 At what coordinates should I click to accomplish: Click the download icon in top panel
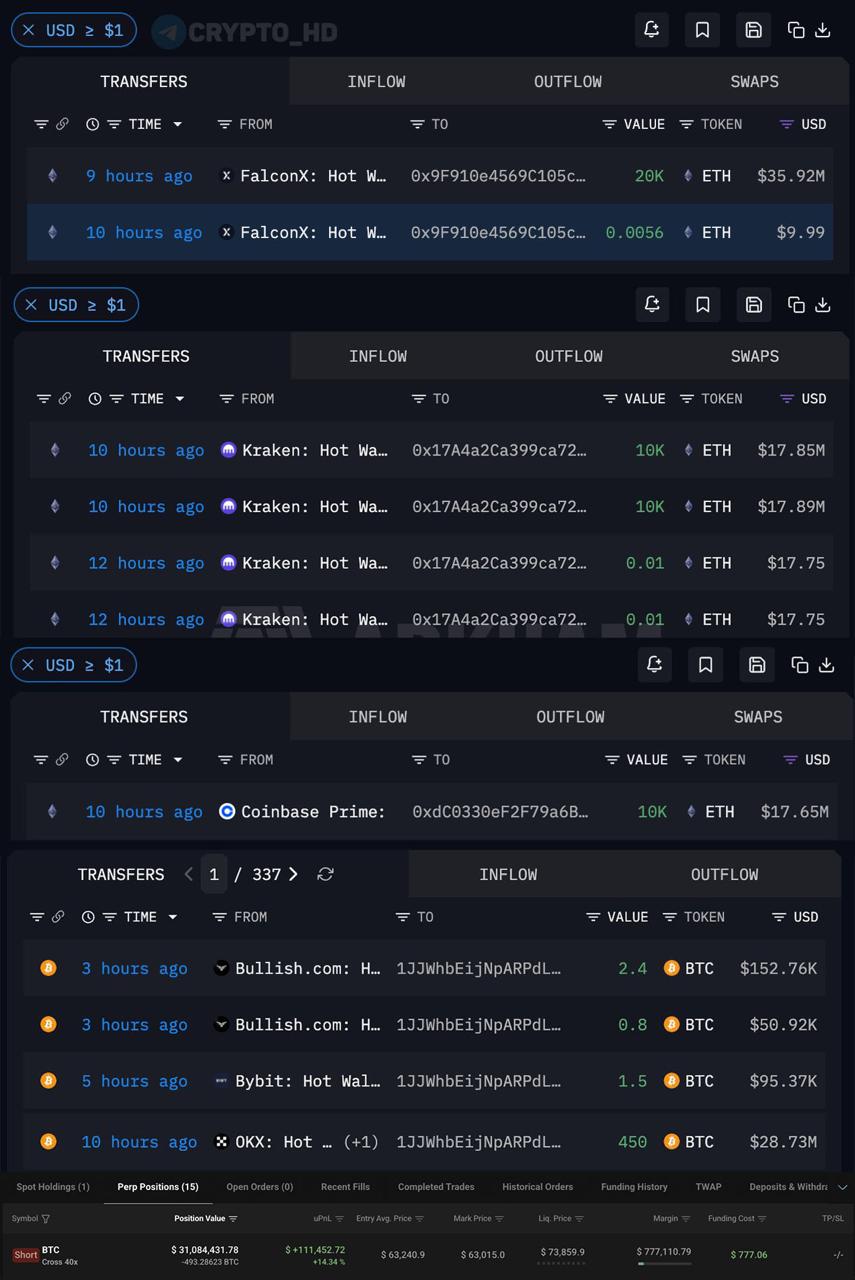(823, 30)
